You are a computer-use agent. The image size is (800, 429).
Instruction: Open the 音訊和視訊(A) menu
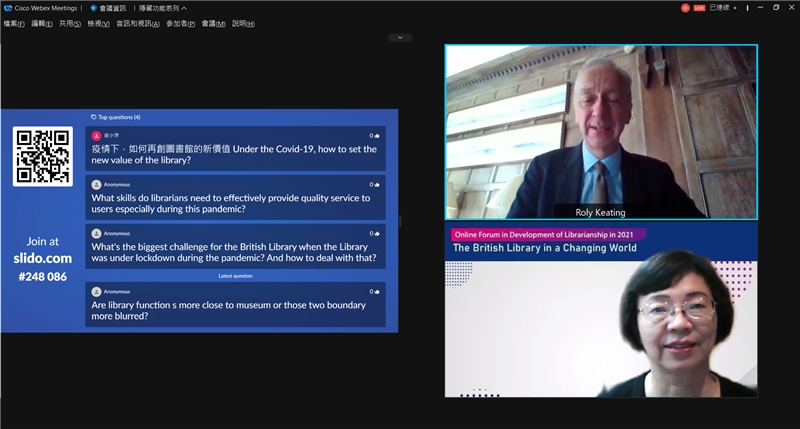point(138,23)
